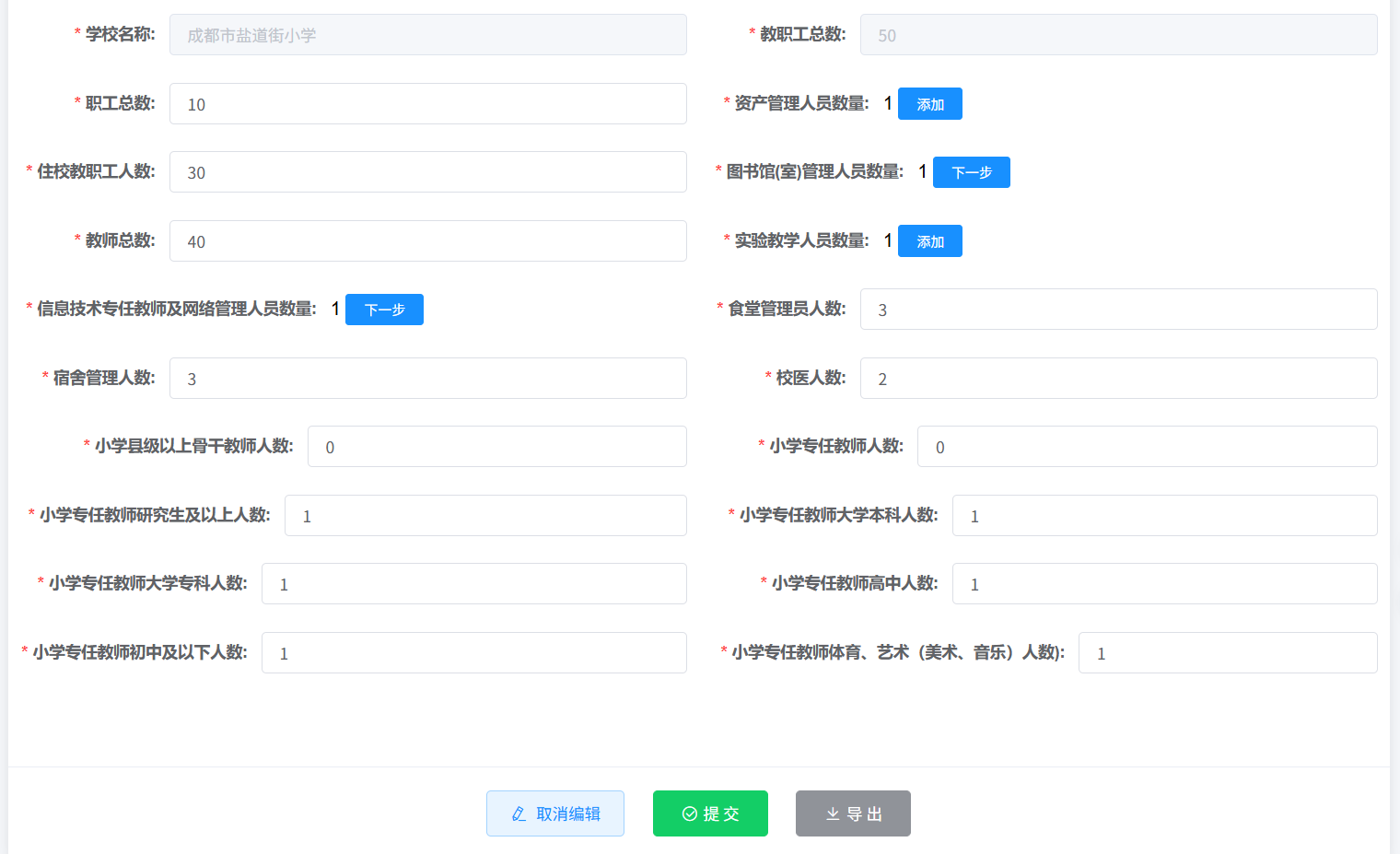The image size is (1400, 854).
Task: Click the 小学专任教师大学本科人数 input
Action: [1164, 516]
